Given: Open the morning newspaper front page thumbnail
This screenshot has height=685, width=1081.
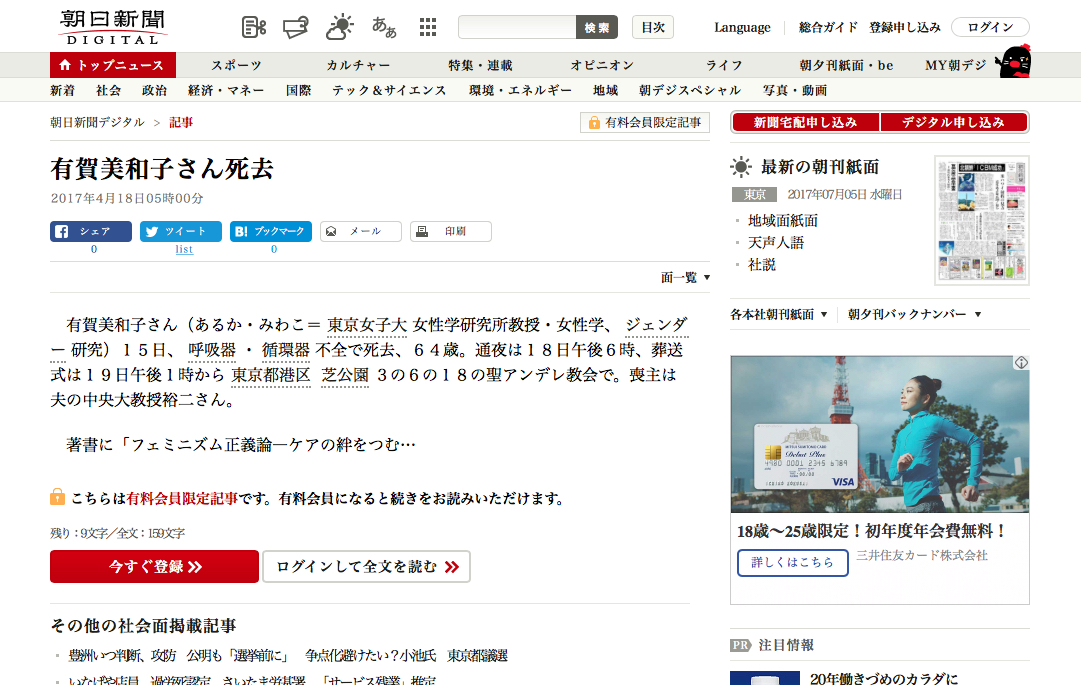Looking at the screenshot, I should 981,220.
